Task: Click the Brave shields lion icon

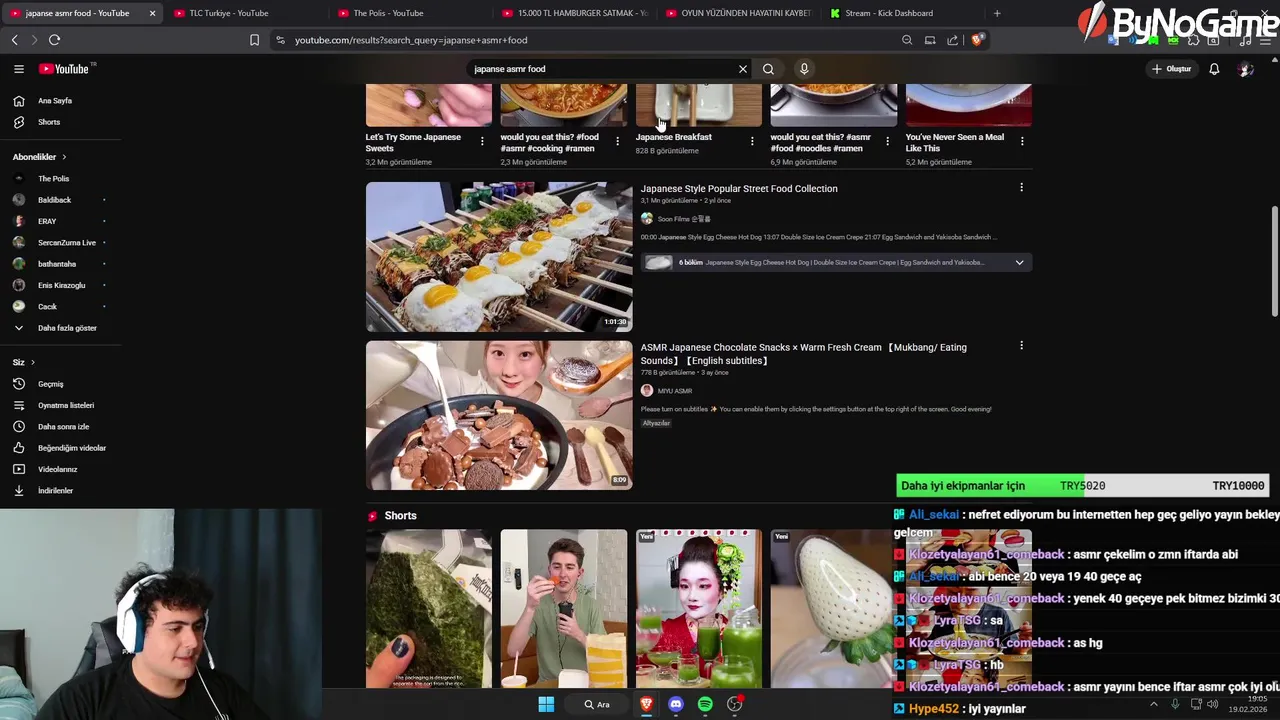Action: (x=977, y=40)
